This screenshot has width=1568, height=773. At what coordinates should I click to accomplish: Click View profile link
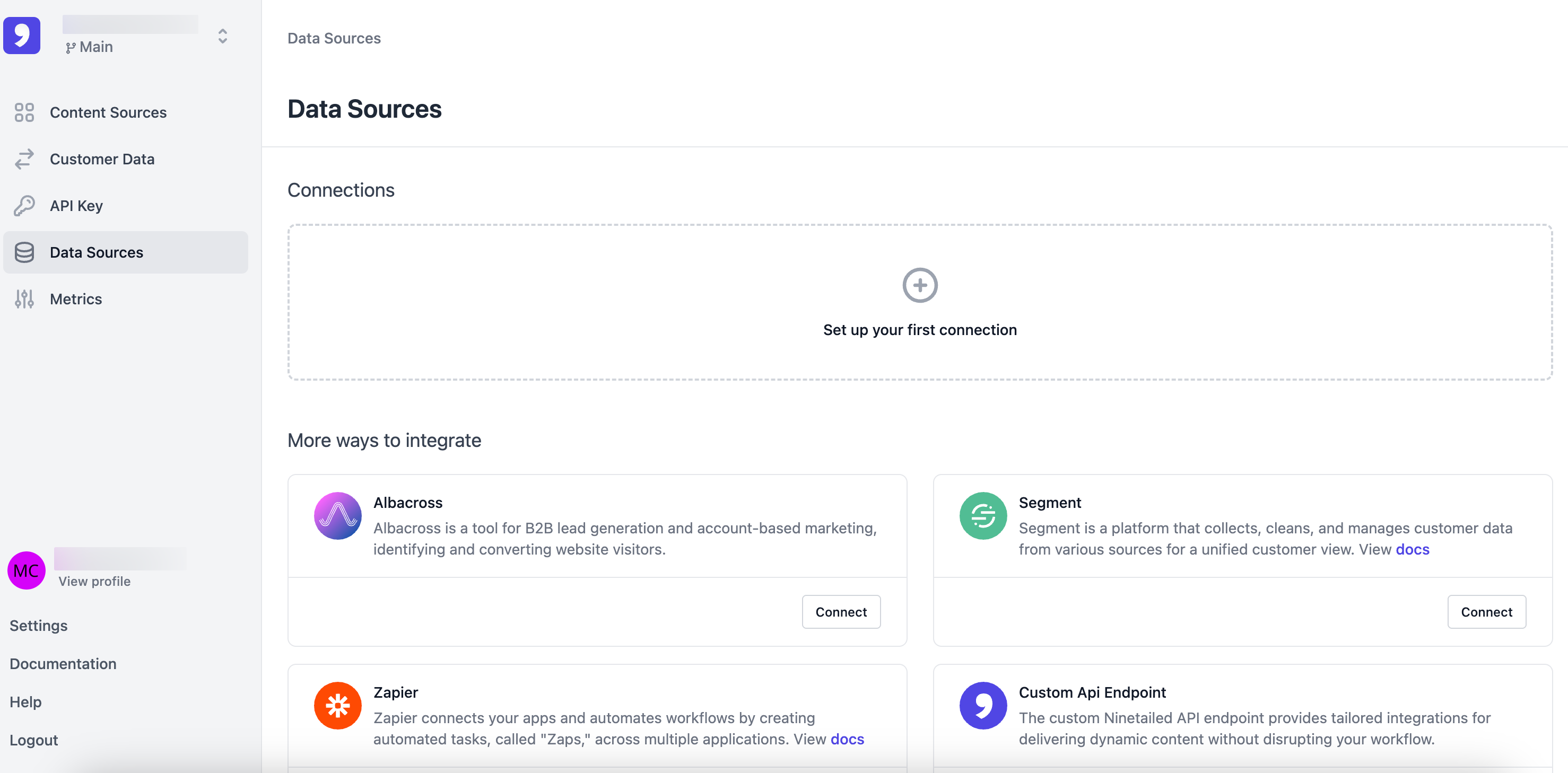coord(94,582)
